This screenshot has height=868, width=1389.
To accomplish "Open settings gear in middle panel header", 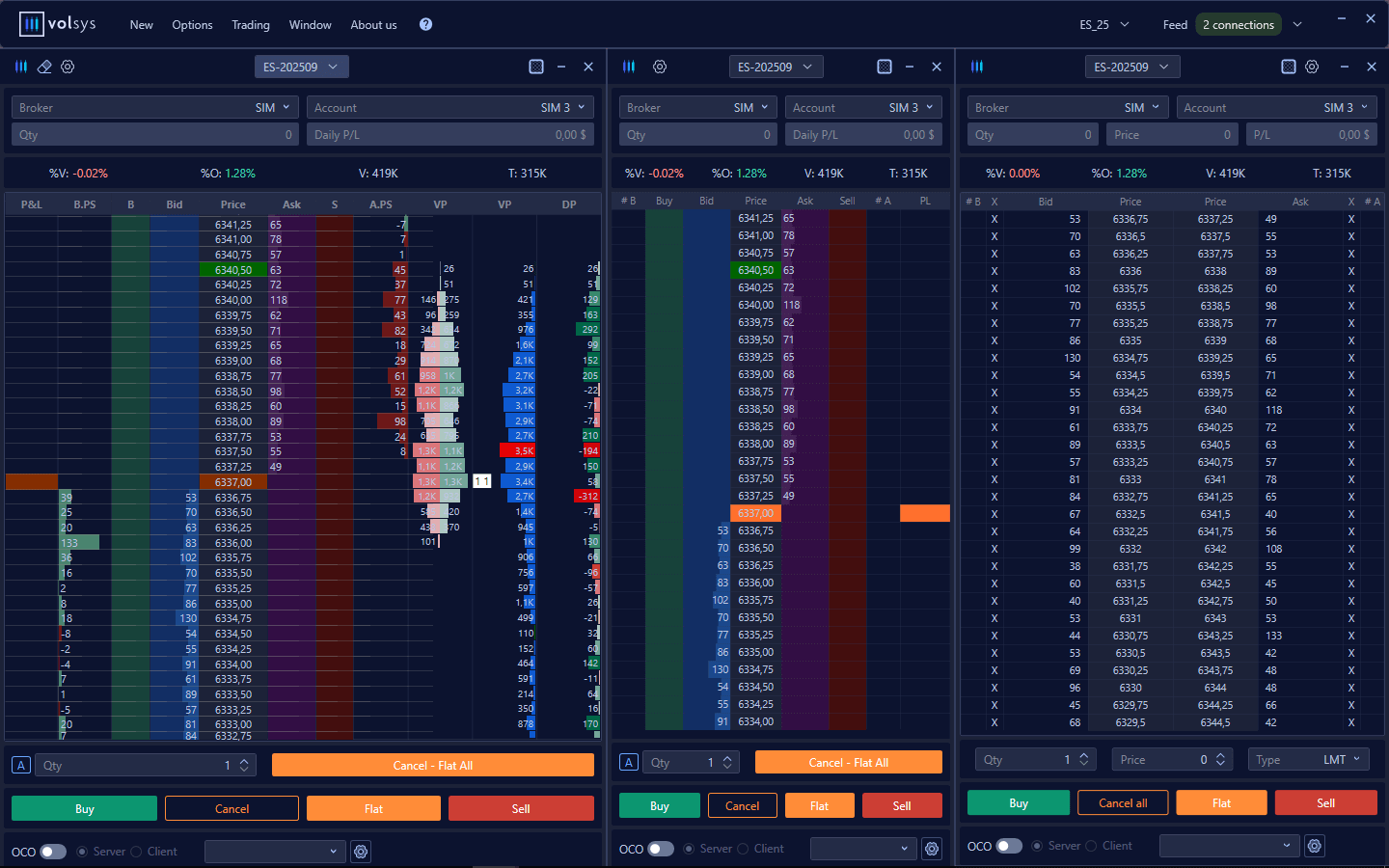I will 660,67.
